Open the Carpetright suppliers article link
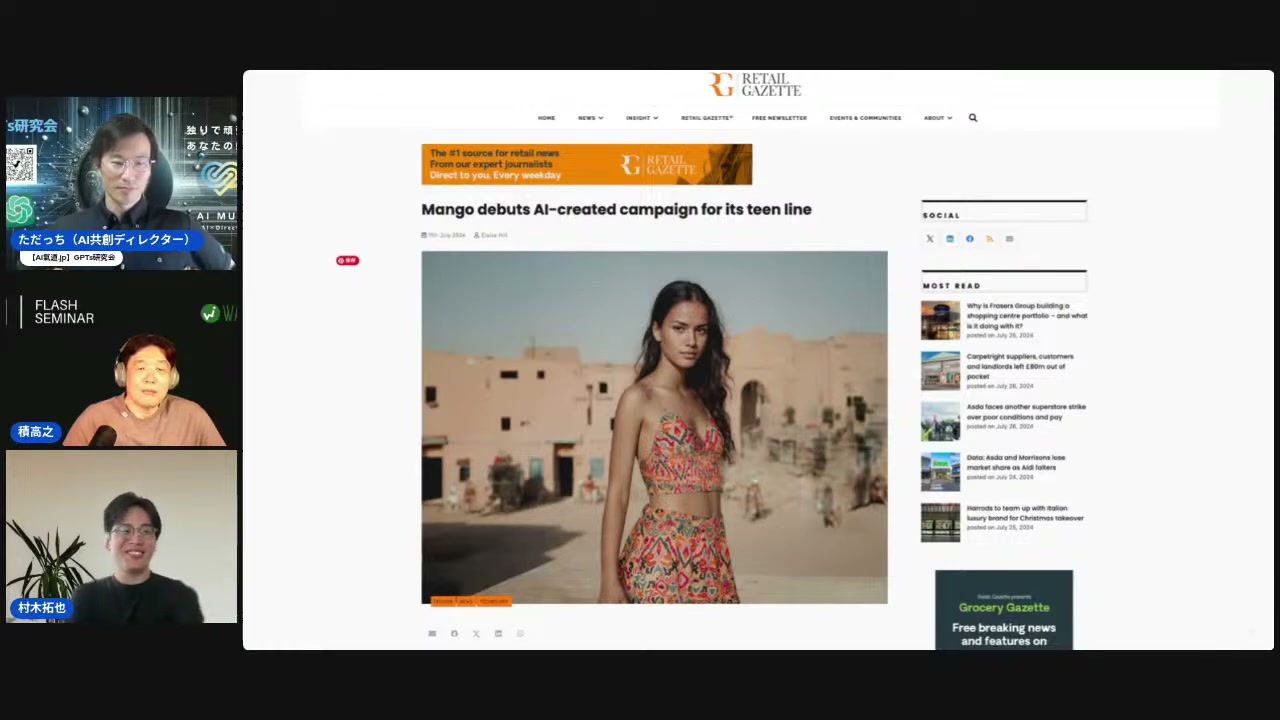This screenshot has width=1280, height=720. click(x=1020, y=366)
